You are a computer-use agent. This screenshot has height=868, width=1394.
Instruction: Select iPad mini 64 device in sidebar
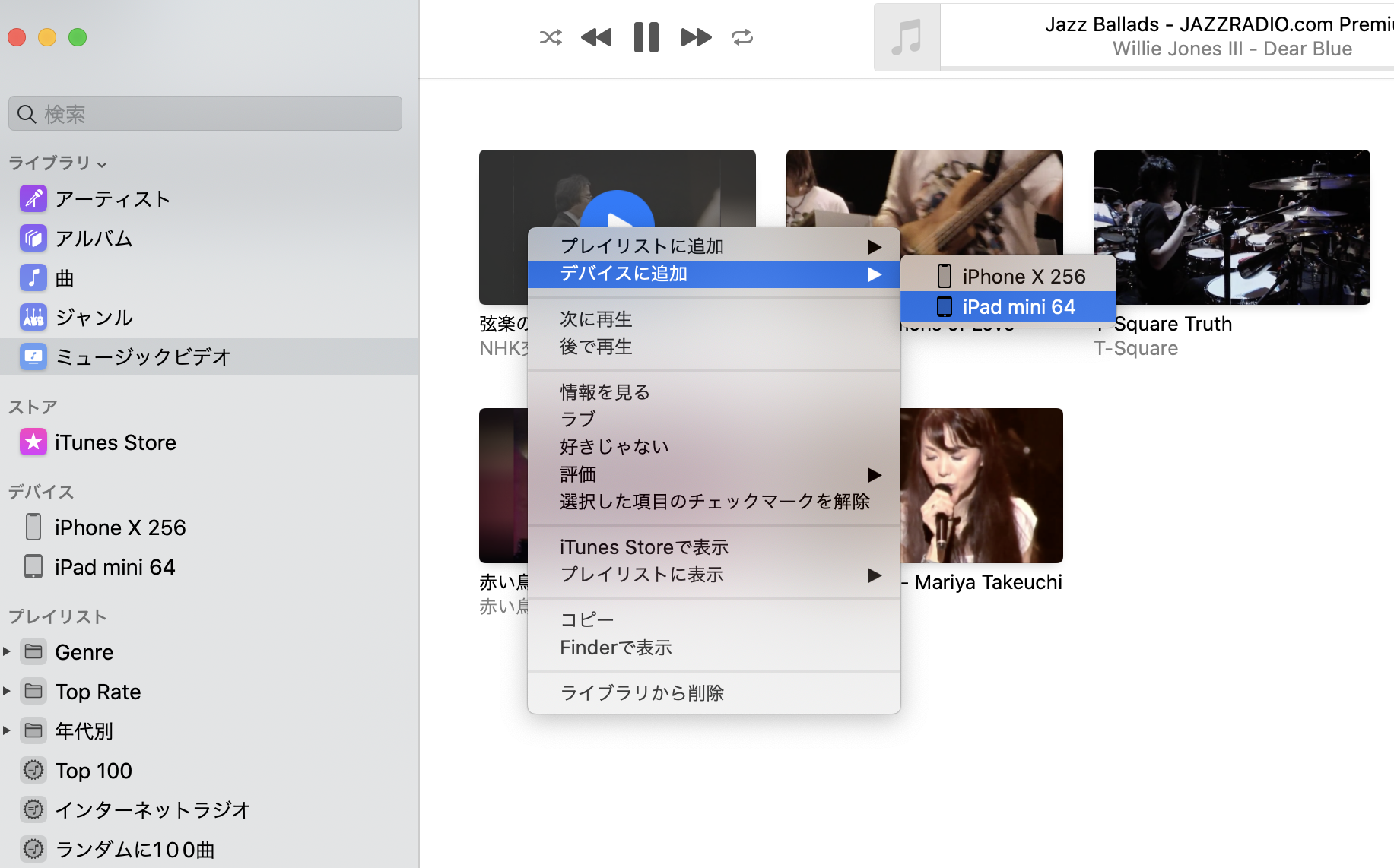coord(209,567)
